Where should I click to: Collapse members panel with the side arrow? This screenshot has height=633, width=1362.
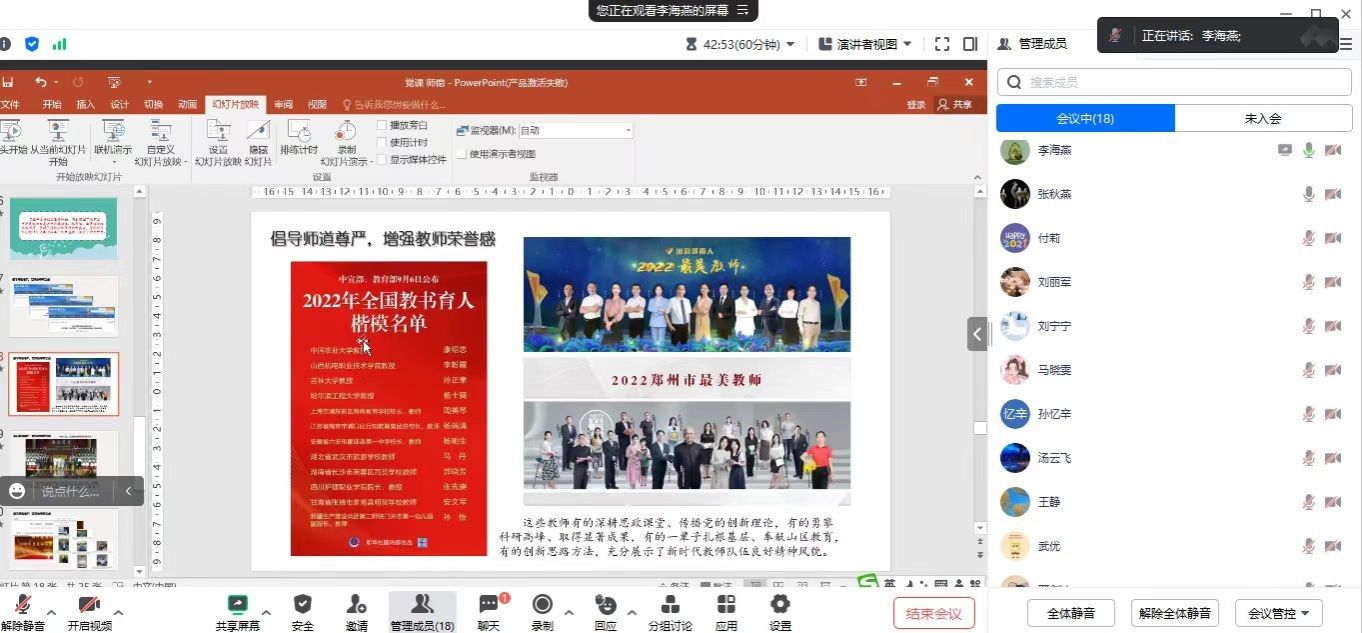tap(977, 333)
